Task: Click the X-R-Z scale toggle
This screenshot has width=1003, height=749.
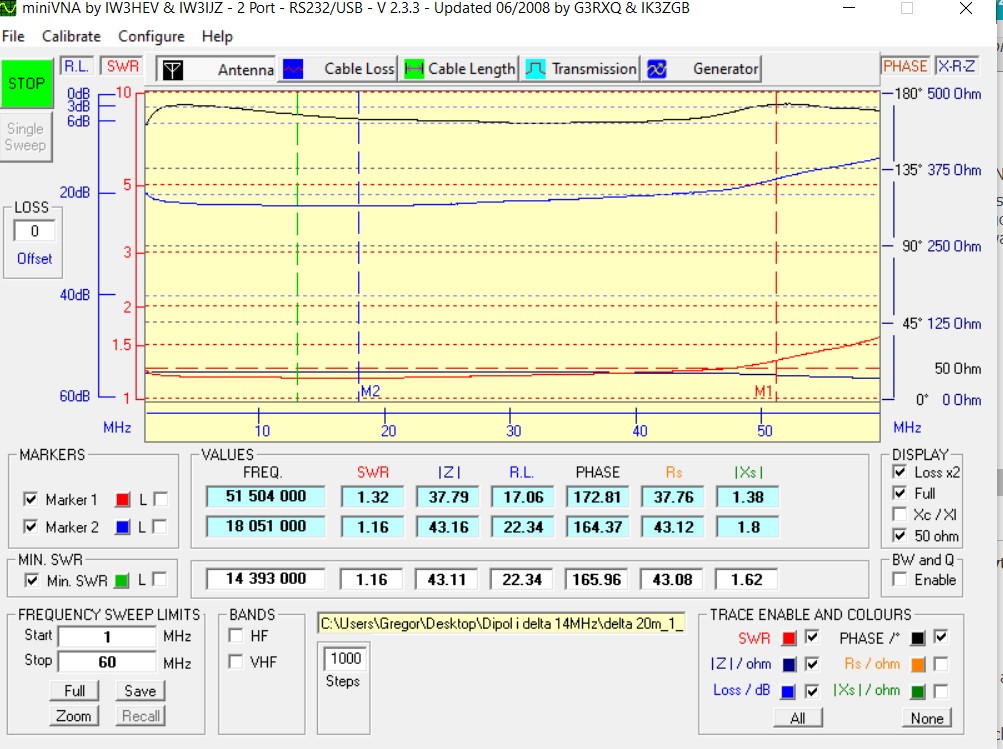Action: click(x=957, y=66)
